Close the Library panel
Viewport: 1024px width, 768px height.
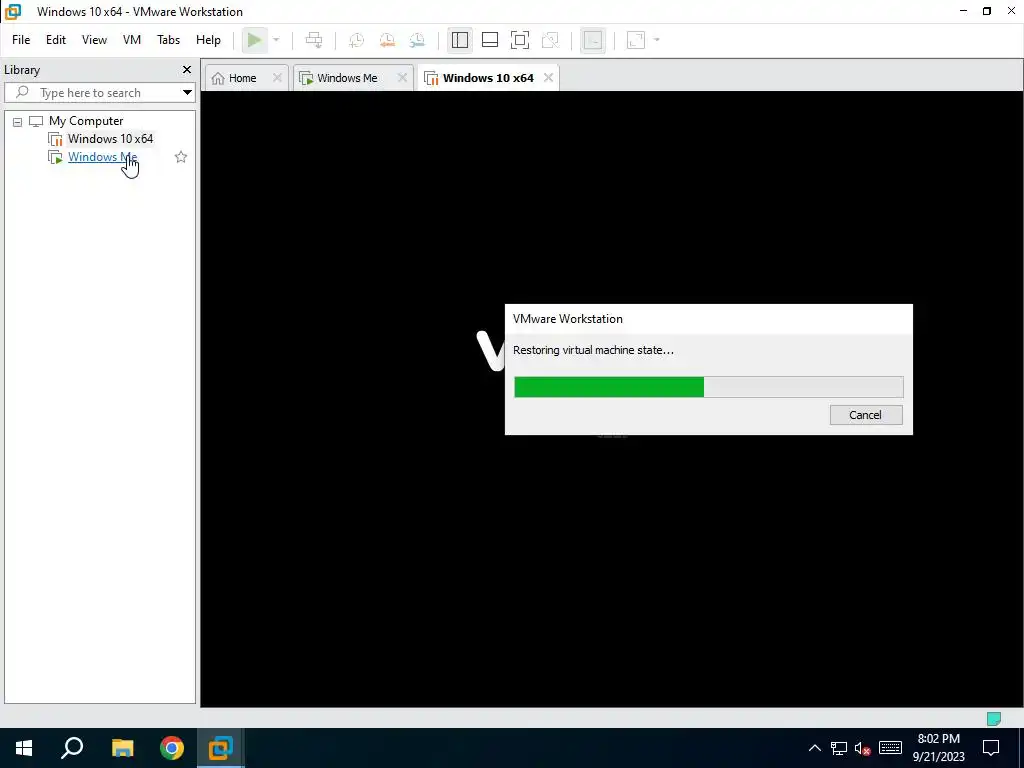[187, 69]
